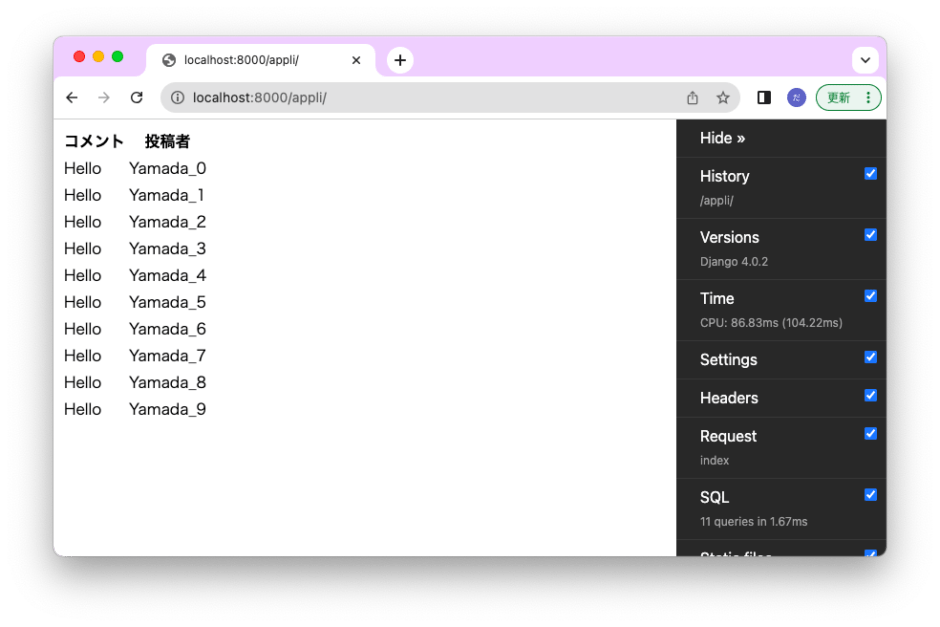Viewport: 940px width, 627px height.
Task: View site information via the info icon
Action: (x=179, y=97)
